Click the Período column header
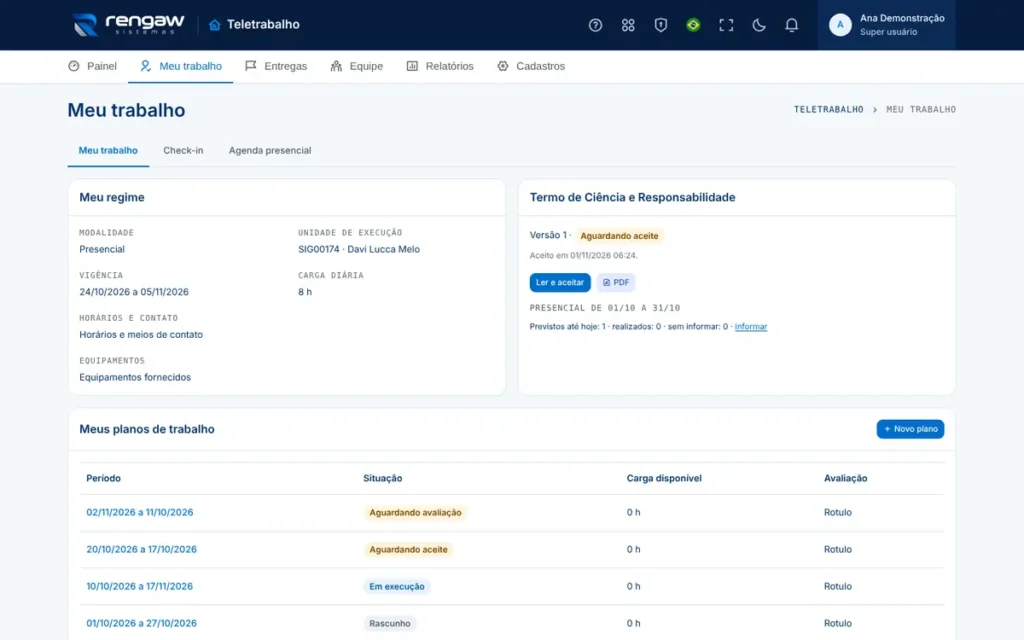1024x640 pixels. coord(103,478)
